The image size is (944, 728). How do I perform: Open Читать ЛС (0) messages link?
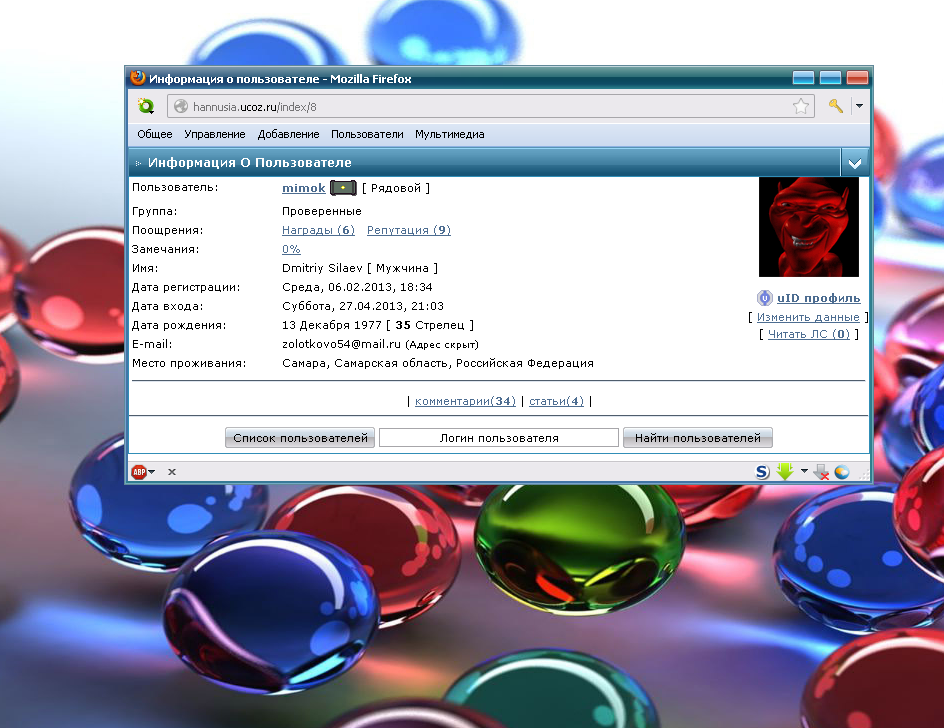(809, 334)
